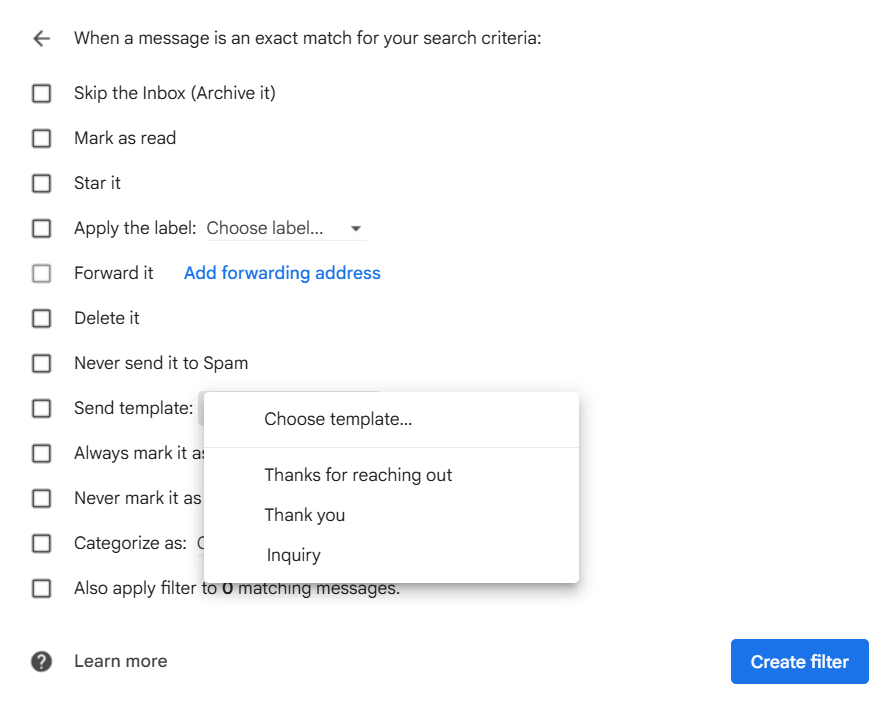Click the back arrow icon
The height and width of the screenshot is (709, 894).
[x=41, y=39]
